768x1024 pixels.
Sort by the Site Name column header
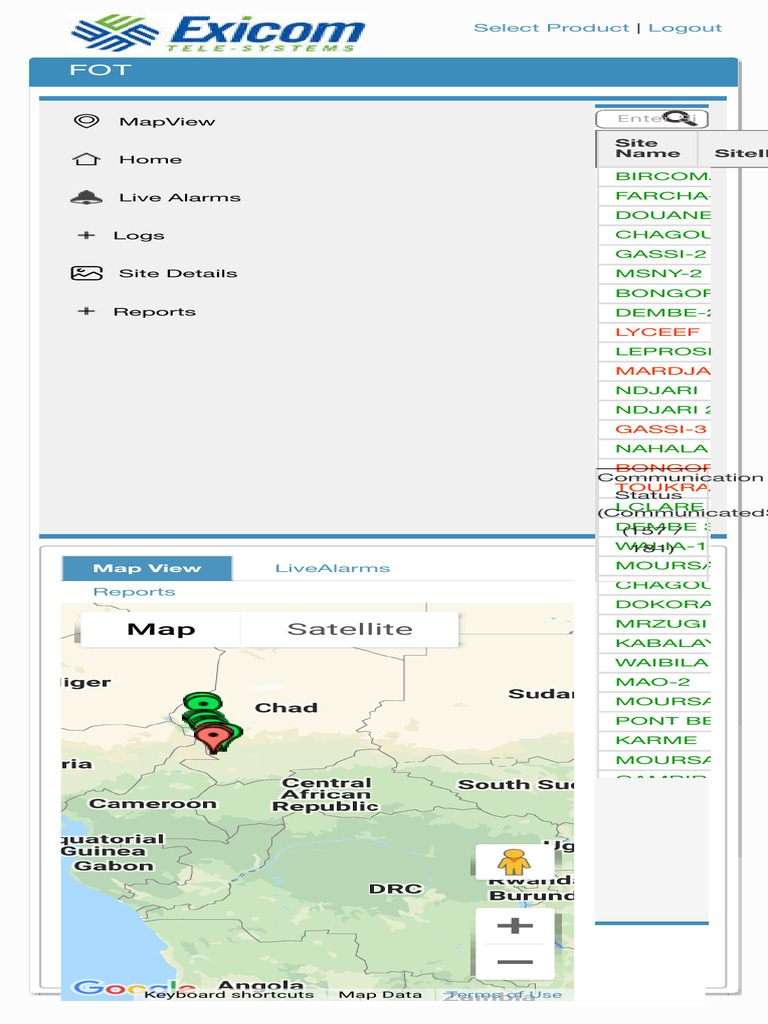647,148
